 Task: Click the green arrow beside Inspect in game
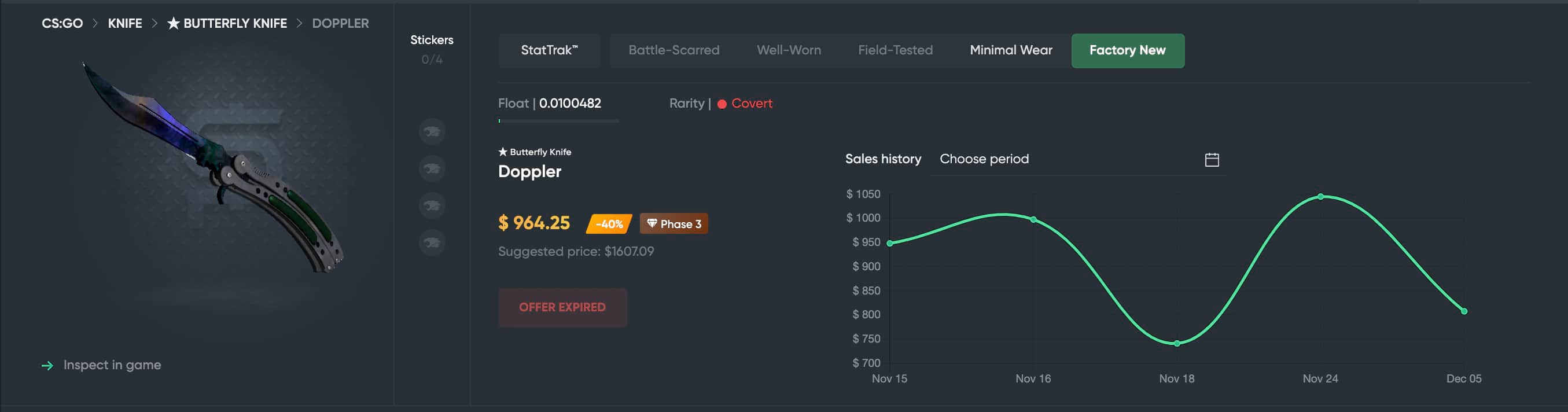point(47,365)
